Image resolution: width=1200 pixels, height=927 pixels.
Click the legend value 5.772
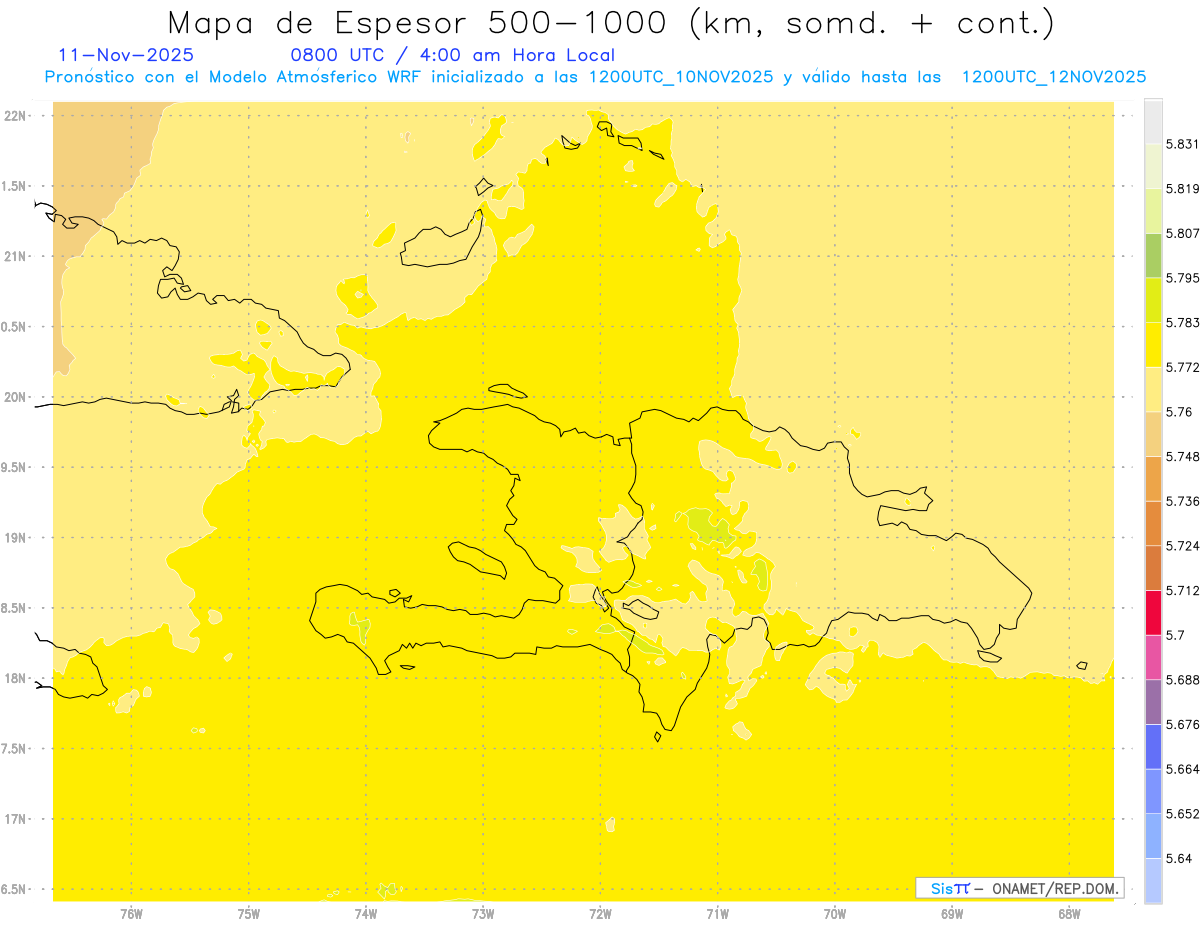coord(1182,367)
